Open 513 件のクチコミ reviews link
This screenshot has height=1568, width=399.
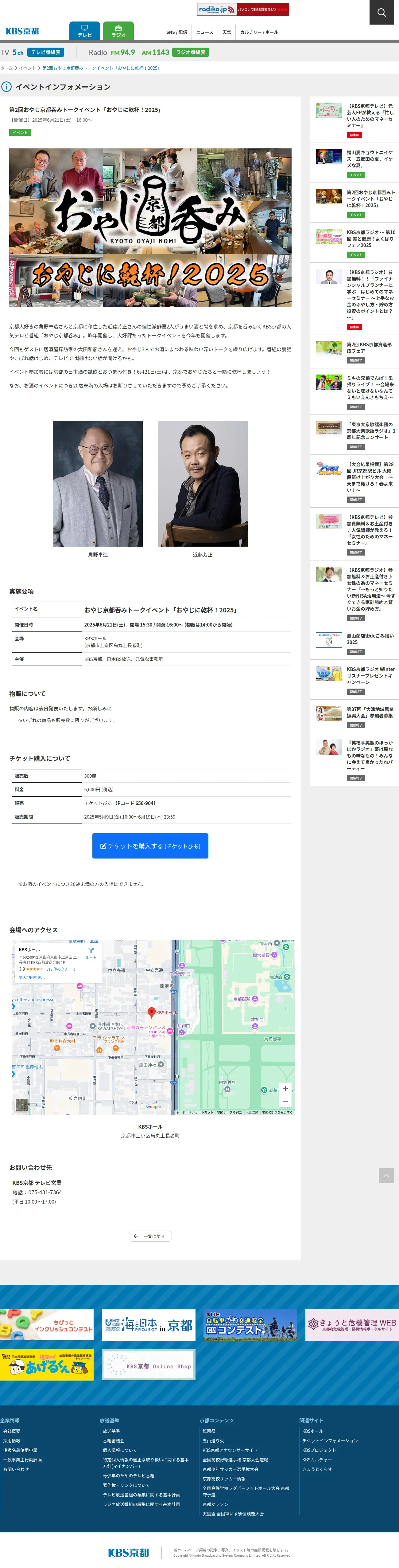(x=61, y=969)
